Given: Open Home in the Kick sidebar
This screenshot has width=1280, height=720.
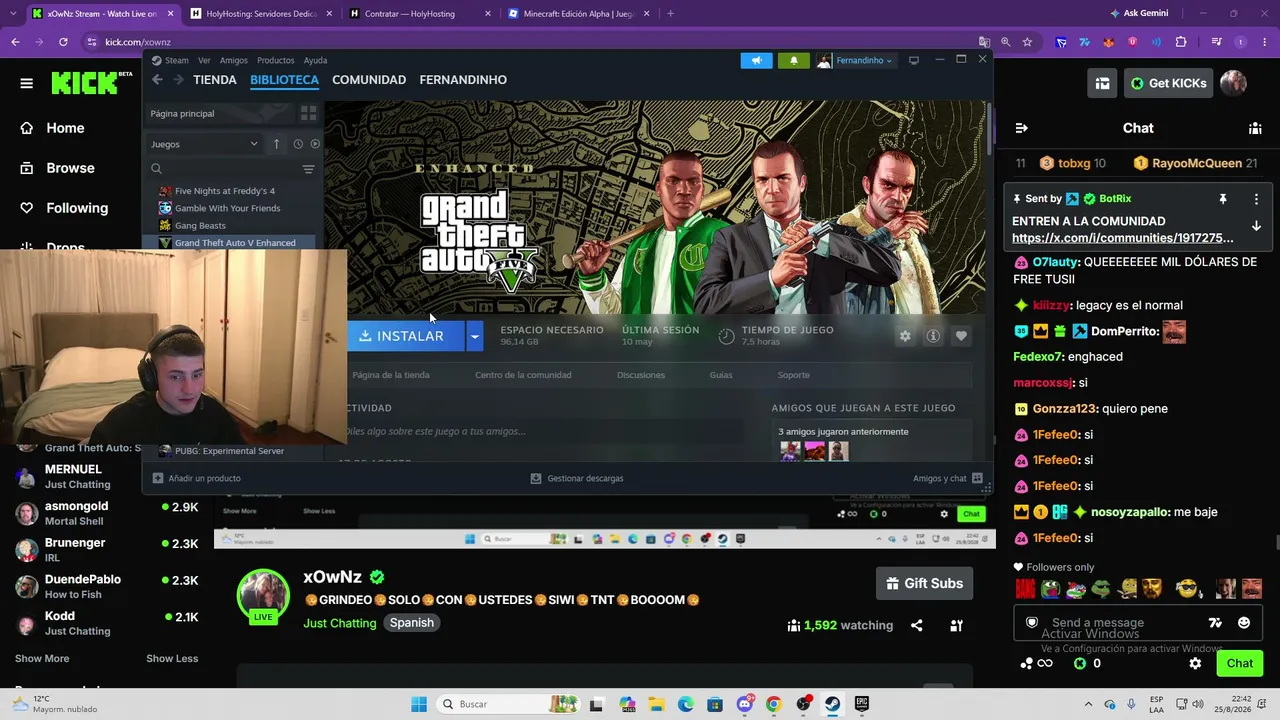Looking at the screenshot, I should 65,128.
